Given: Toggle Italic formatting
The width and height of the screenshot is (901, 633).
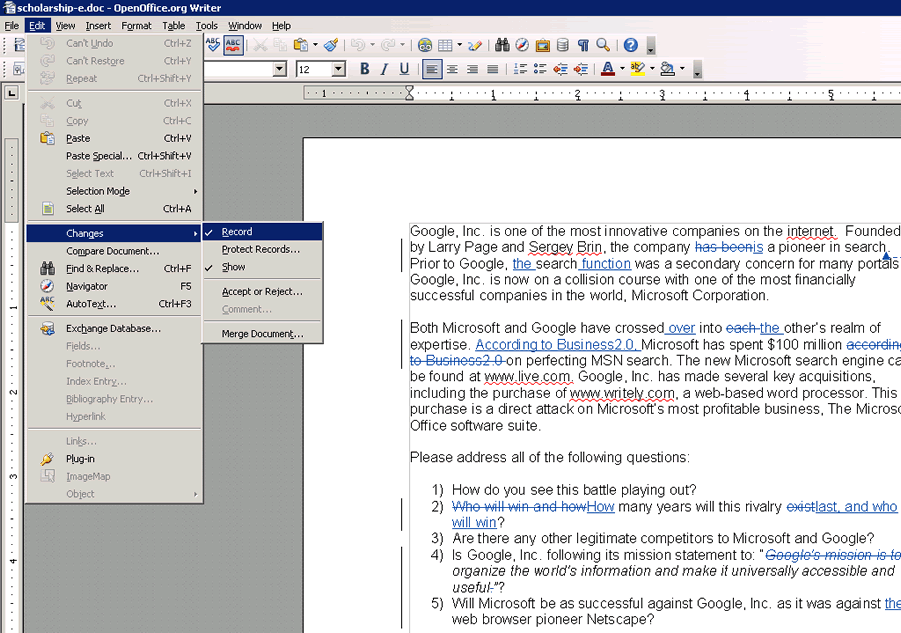Looking at the screenshot, I should point(384,70).
